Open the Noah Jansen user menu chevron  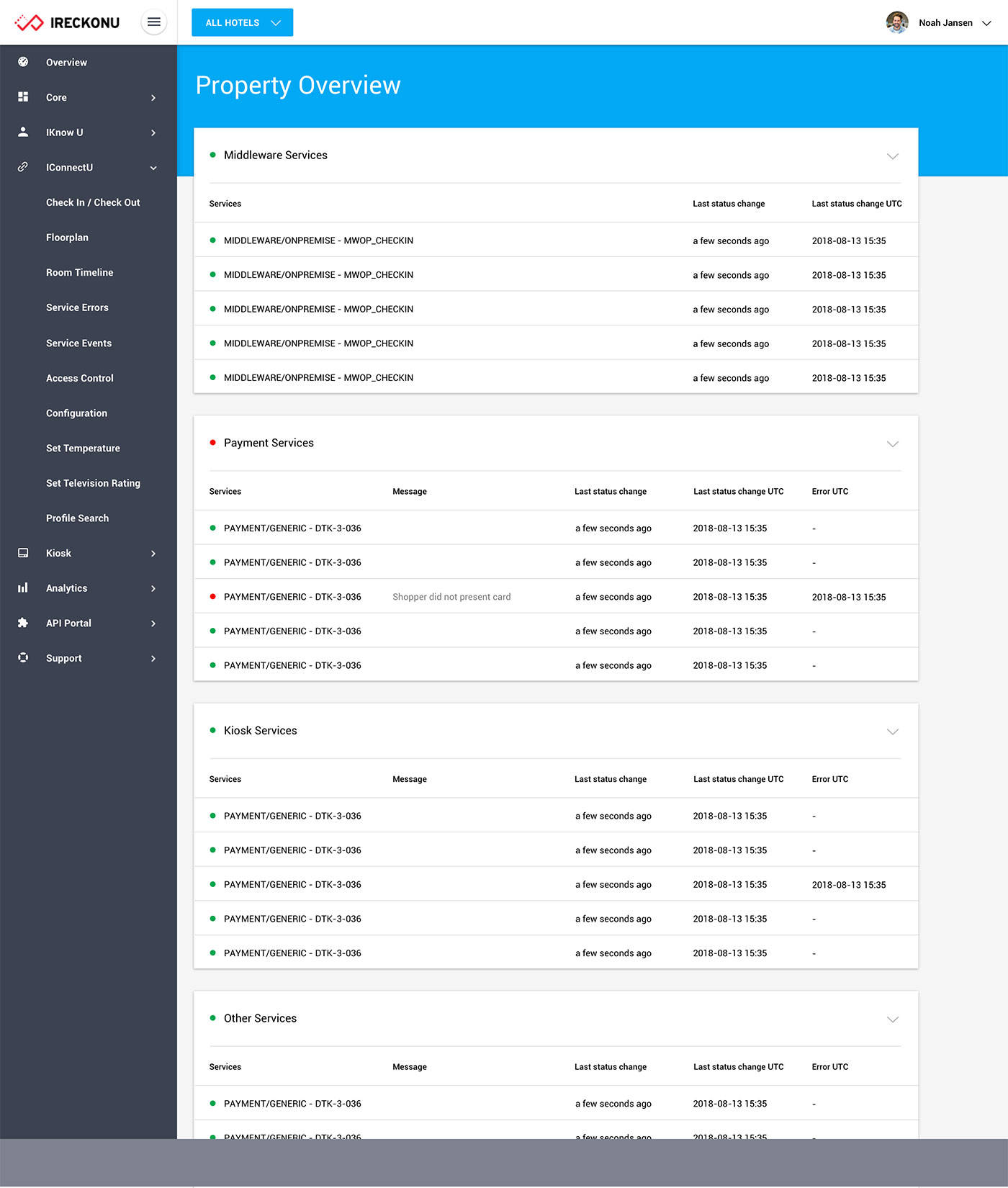(986, 23)
